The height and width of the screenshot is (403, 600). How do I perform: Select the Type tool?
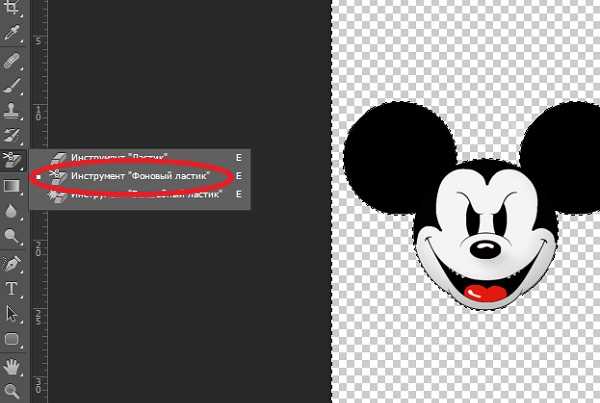click(11, 289)
